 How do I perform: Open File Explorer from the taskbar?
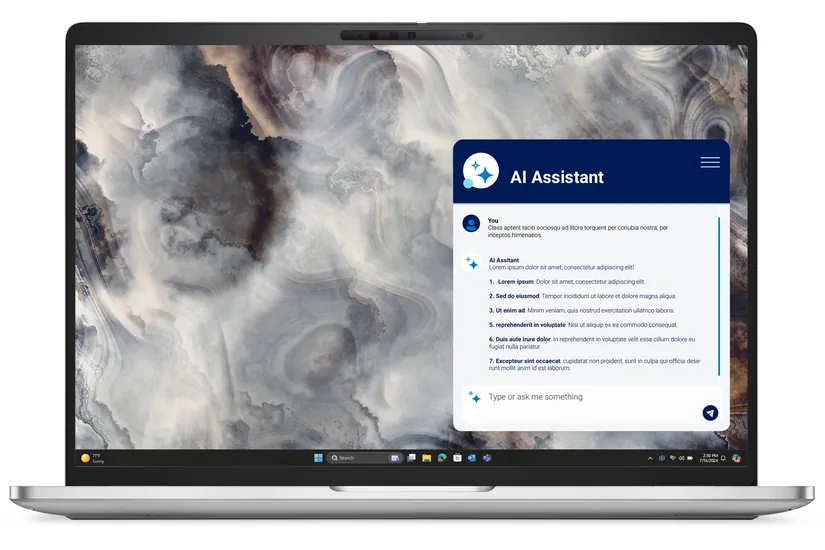[x=426, y=458]
